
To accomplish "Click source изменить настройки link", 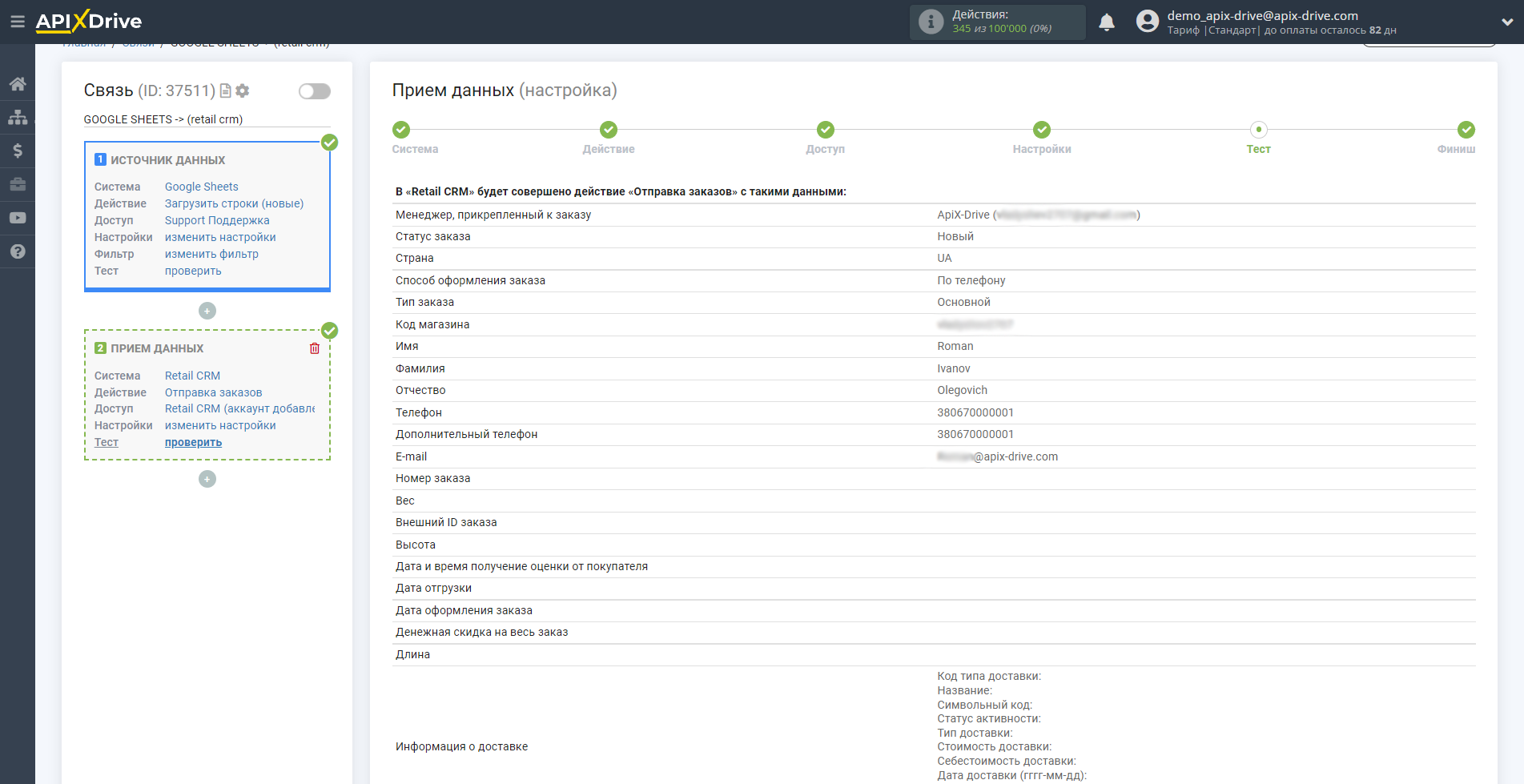I will pos(220,237).
